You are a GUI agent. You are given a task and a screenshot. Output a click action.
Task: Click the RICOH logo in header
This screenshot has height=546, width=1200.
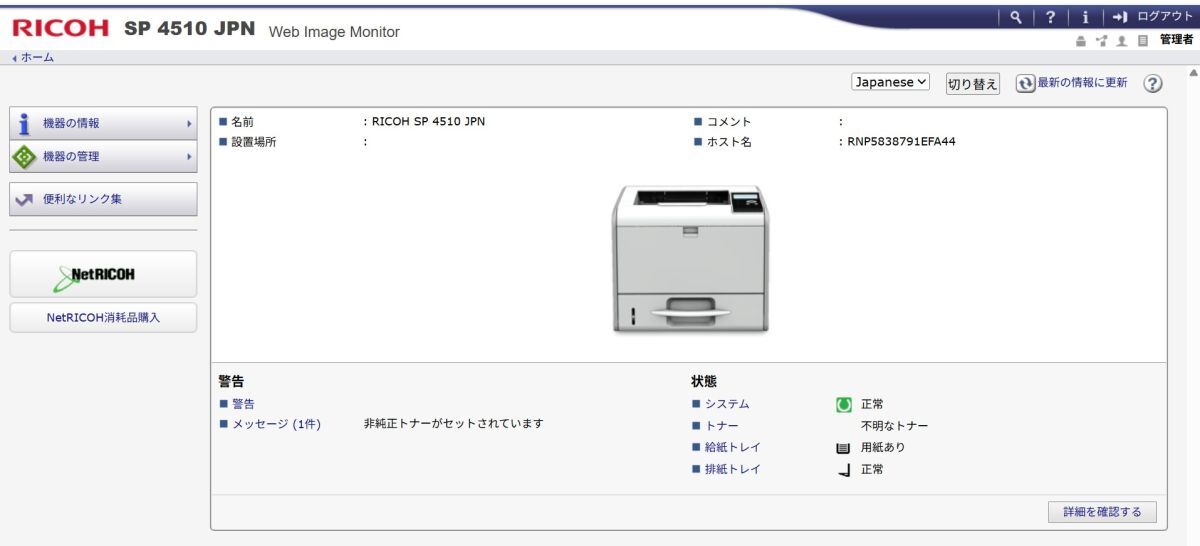coord(61,29)
